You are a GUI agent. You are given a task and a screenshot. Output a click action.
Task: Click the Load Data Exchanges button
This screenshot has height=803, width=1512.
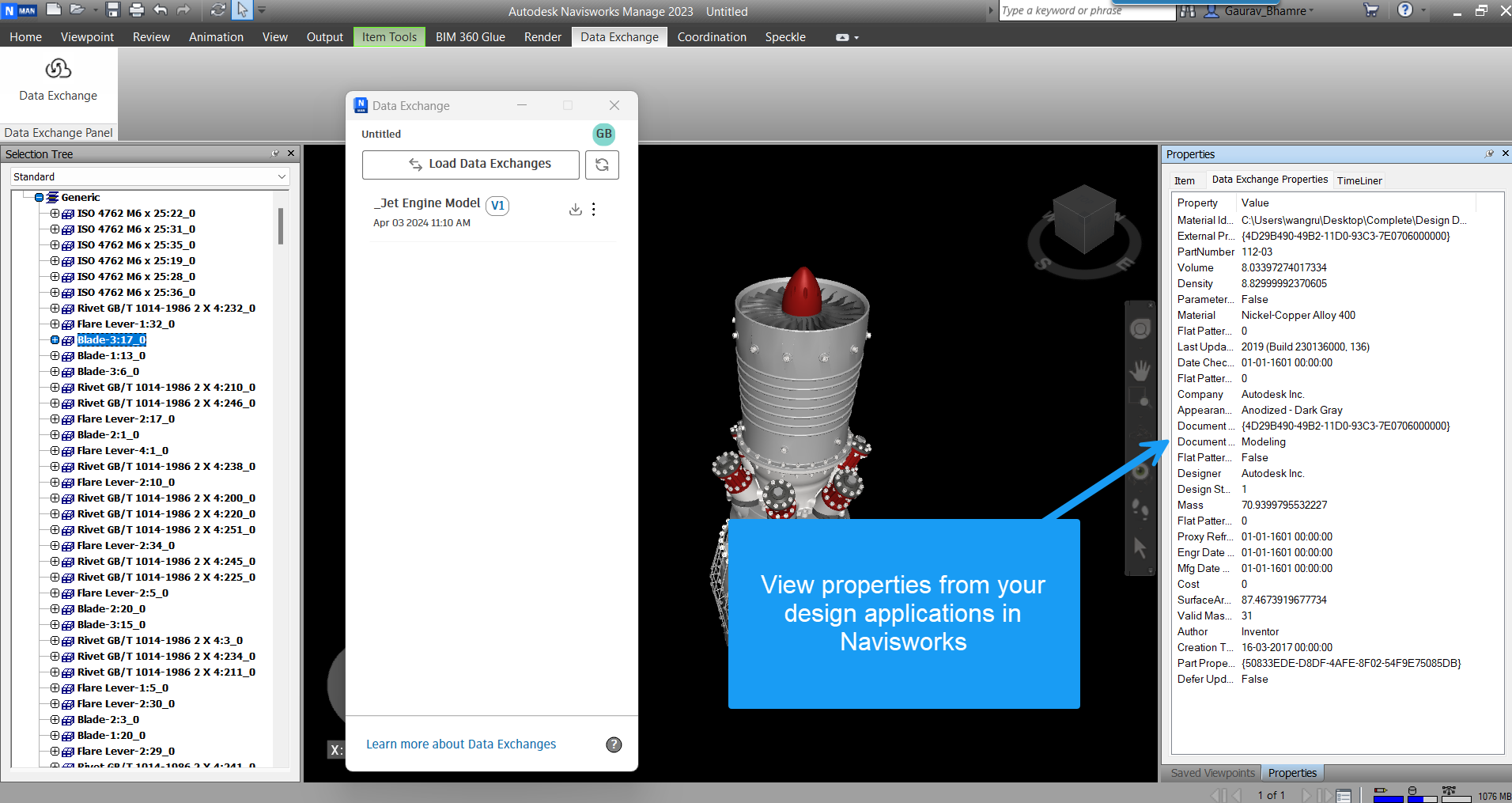pyautogui.click(x=471, y=165)
